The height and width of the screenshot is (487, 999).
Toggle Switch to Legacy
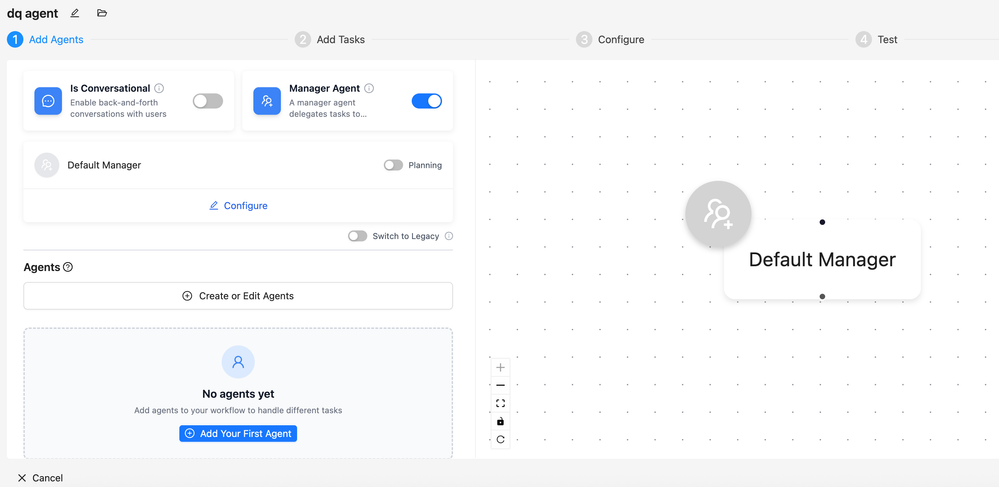(x=357, y=236)
